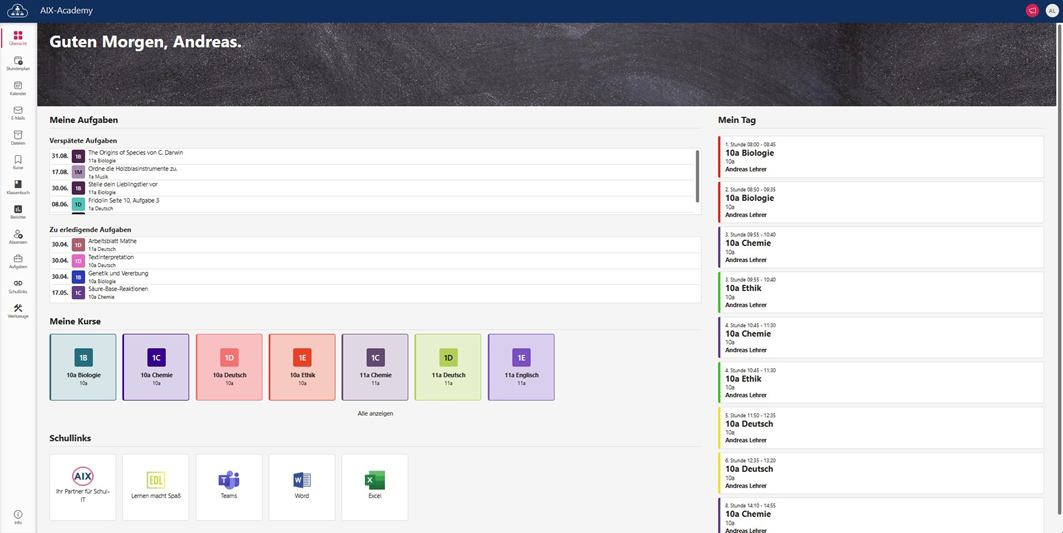Launch the Teams school link
The width and height of the screenshot is (1063, 533).
[x=229, y=487]
